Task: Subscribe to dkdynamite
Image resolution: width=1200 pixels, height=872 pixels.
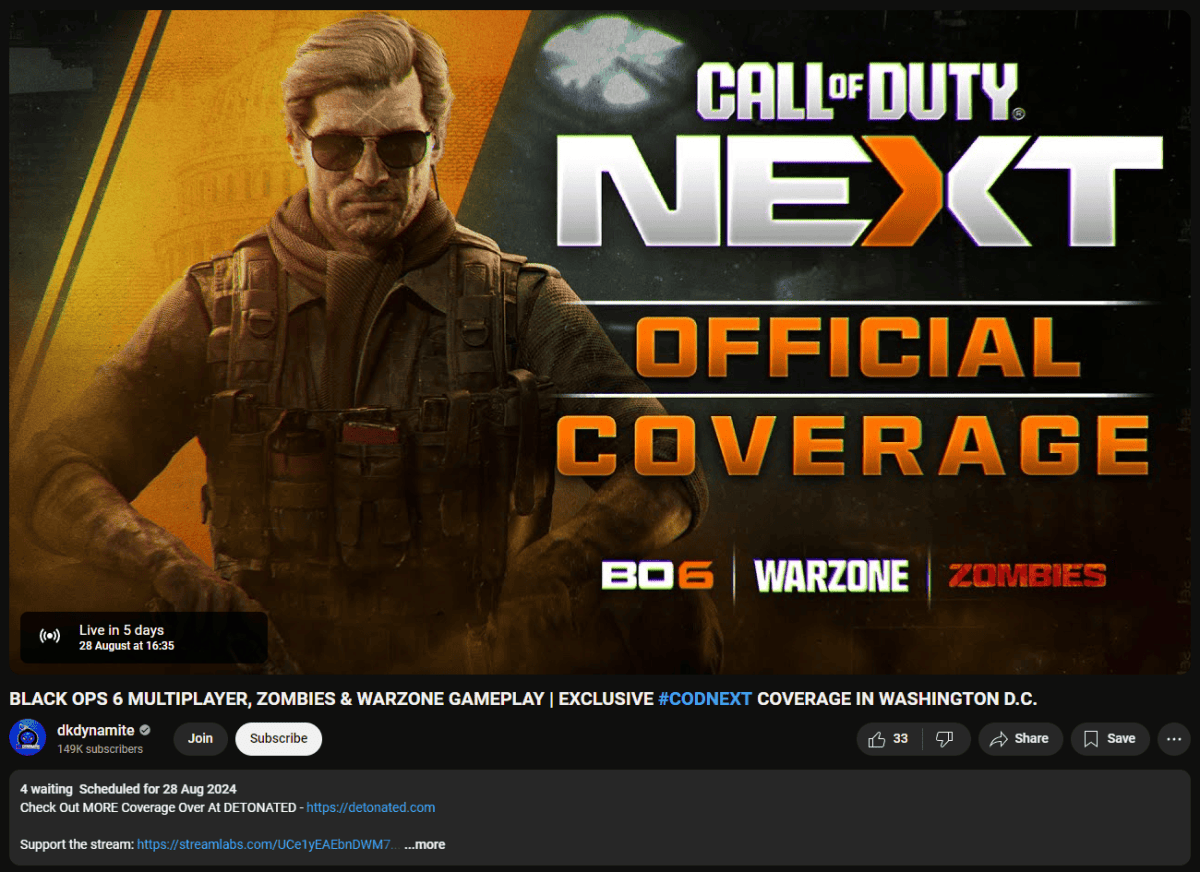Action: pyautogui.click(x=279, y=739)
